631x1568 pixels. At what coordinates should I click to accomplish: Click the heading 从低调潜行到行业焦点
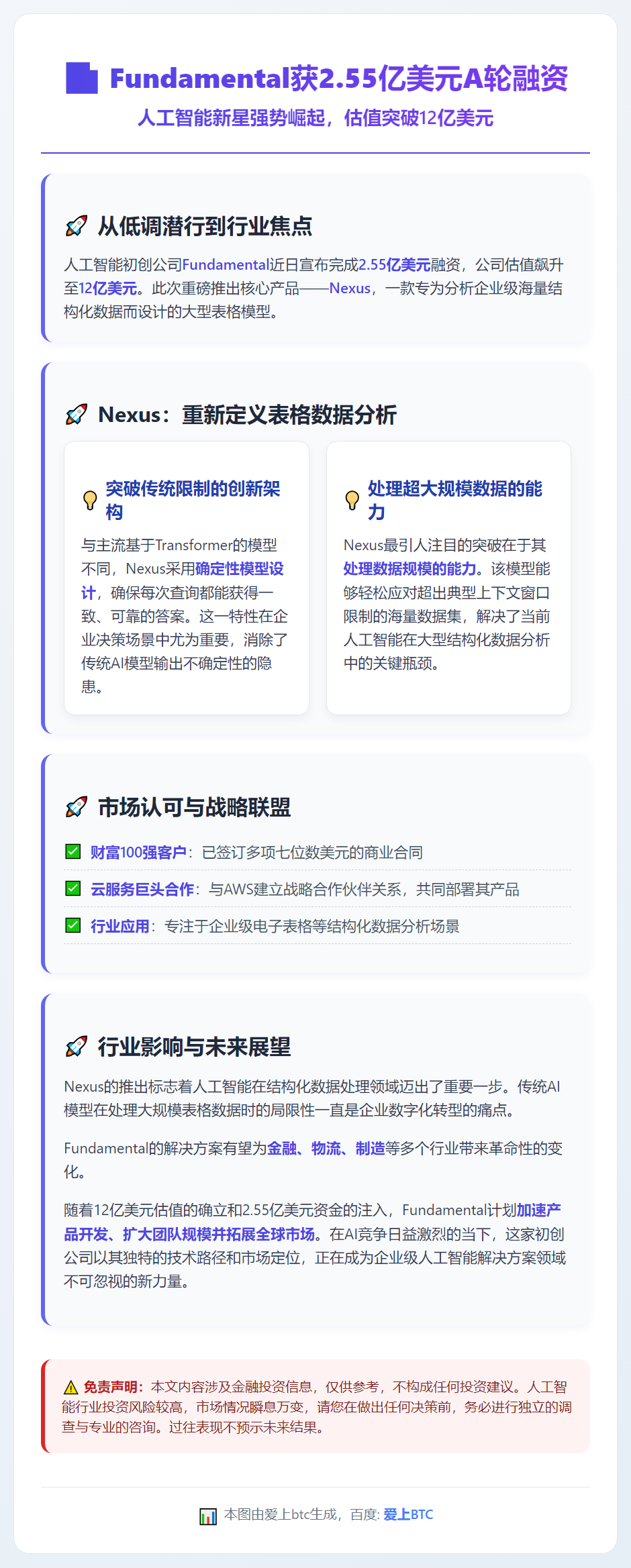(205, 226)
